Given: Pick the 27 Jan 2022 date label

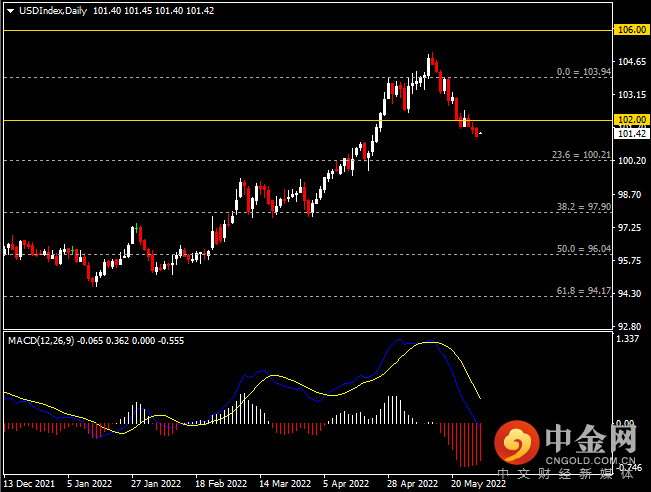Looking at the screenshot, I should pyautogui.click(x=156, y=484).
